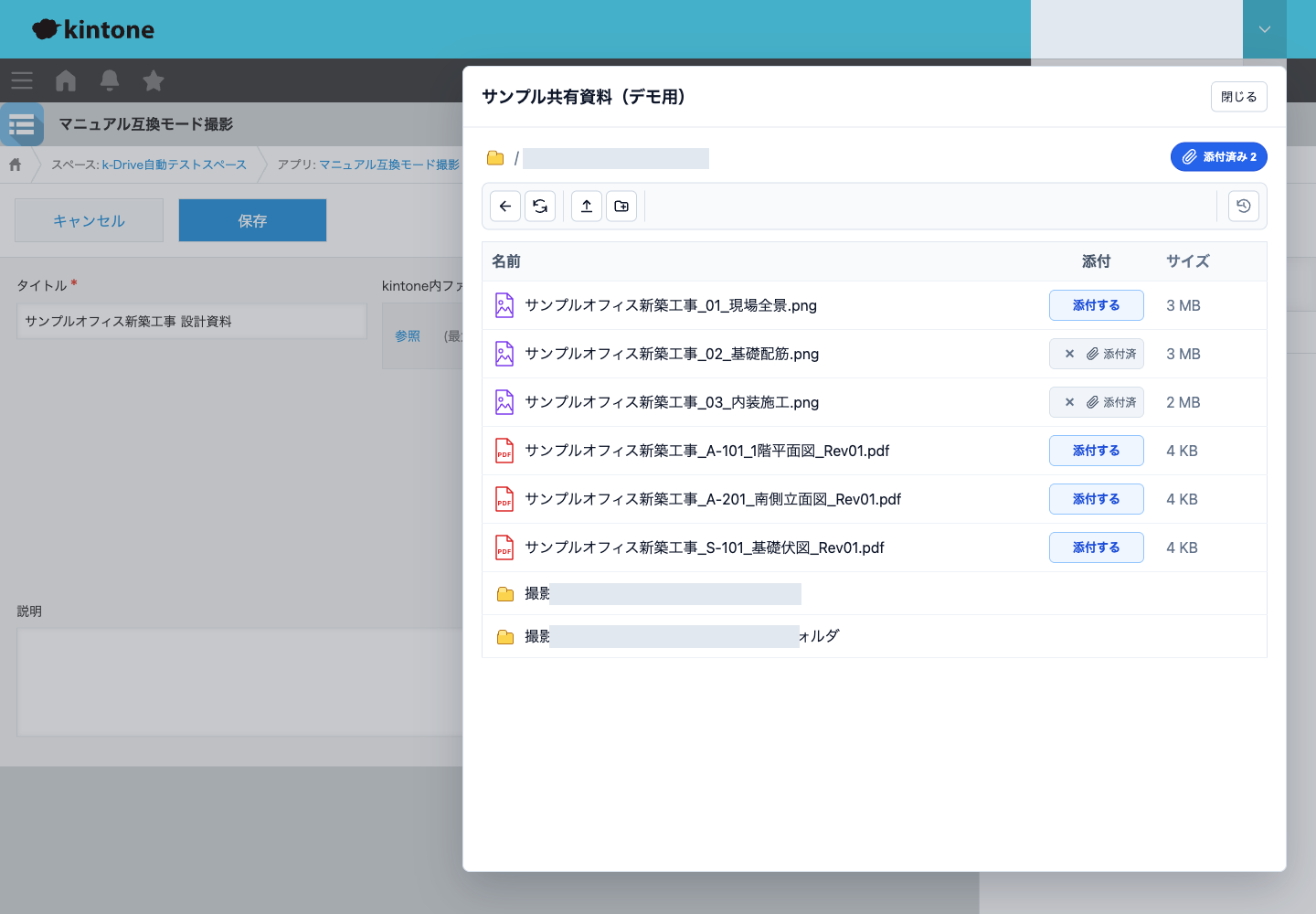Attach A-101_1階平面図_Rev01.pdf

point(1097,451)
